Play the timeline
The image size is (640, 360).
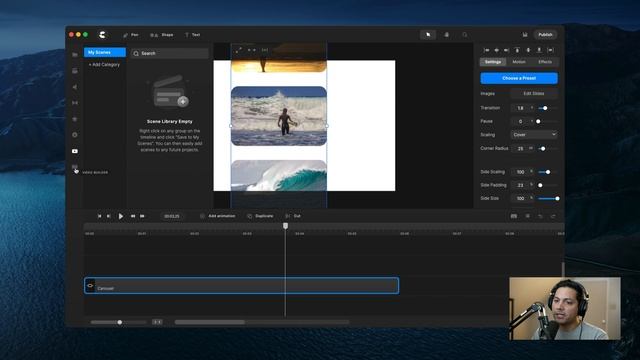[121, 216]
